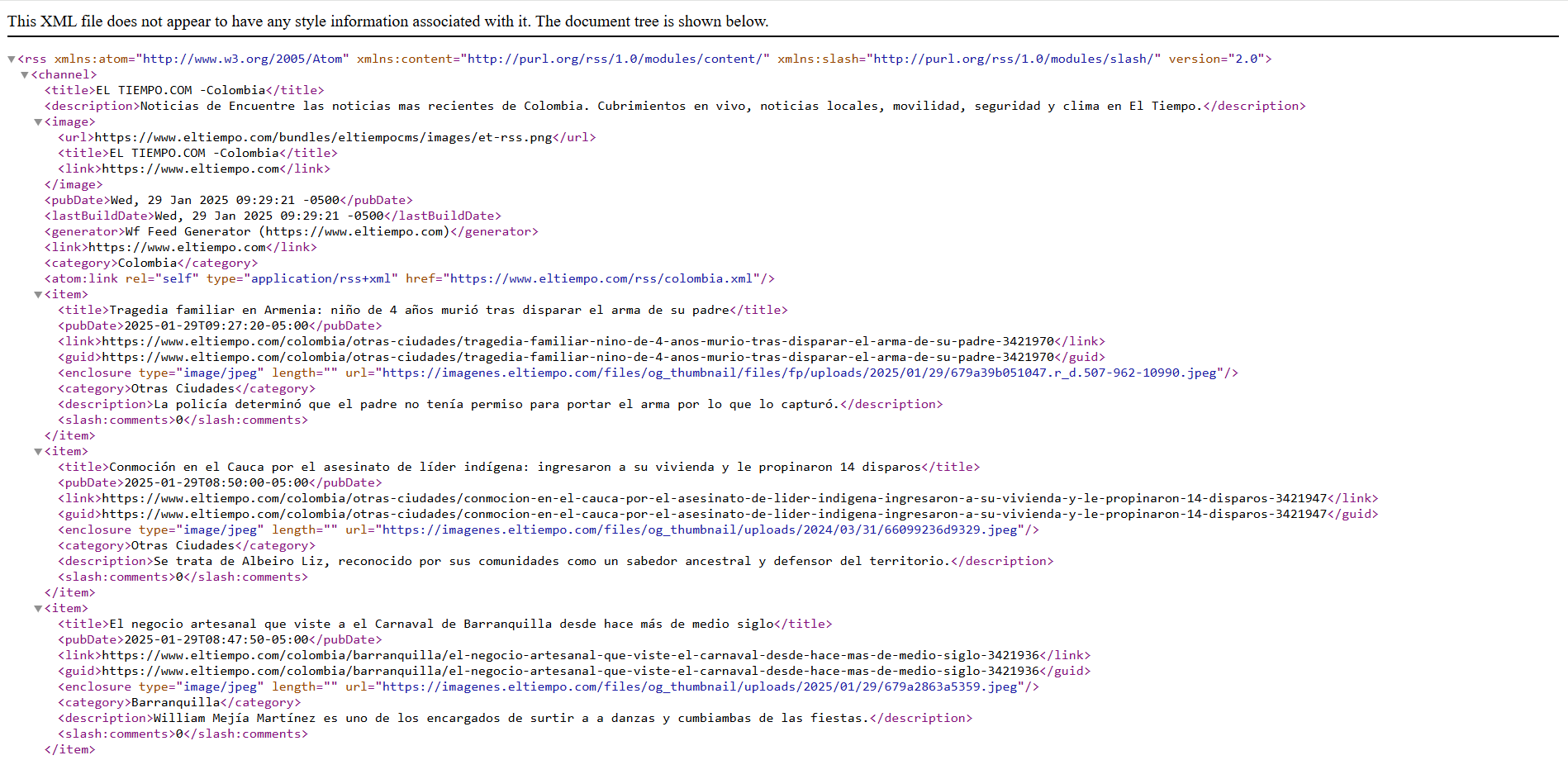Collapse the image node arrow
This screenshot has width=1568, height=760.
[38, 122]
